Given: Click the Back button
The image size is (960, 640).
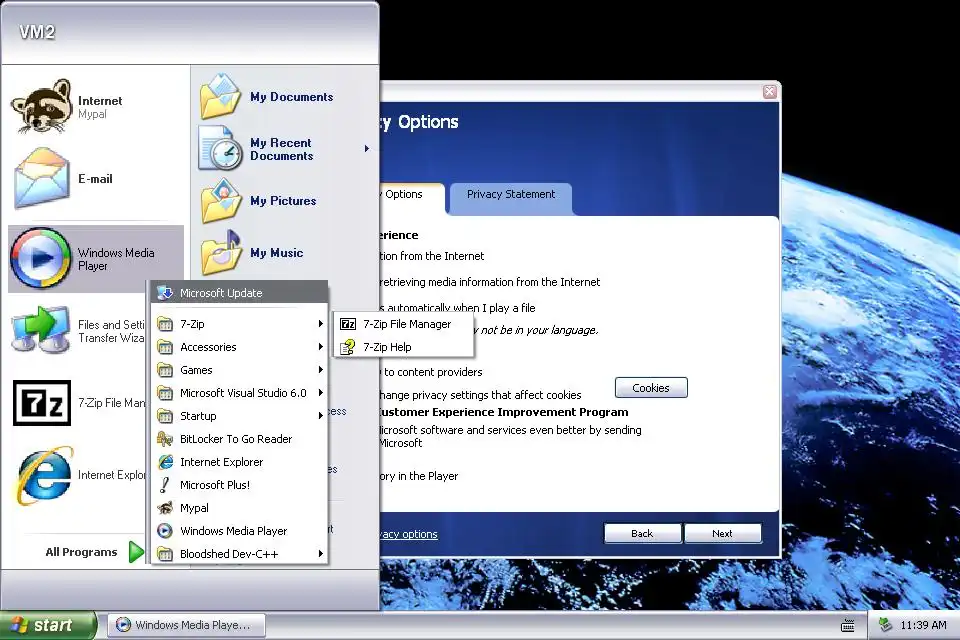Looking at the screenshot, I should tap(642, 533).
